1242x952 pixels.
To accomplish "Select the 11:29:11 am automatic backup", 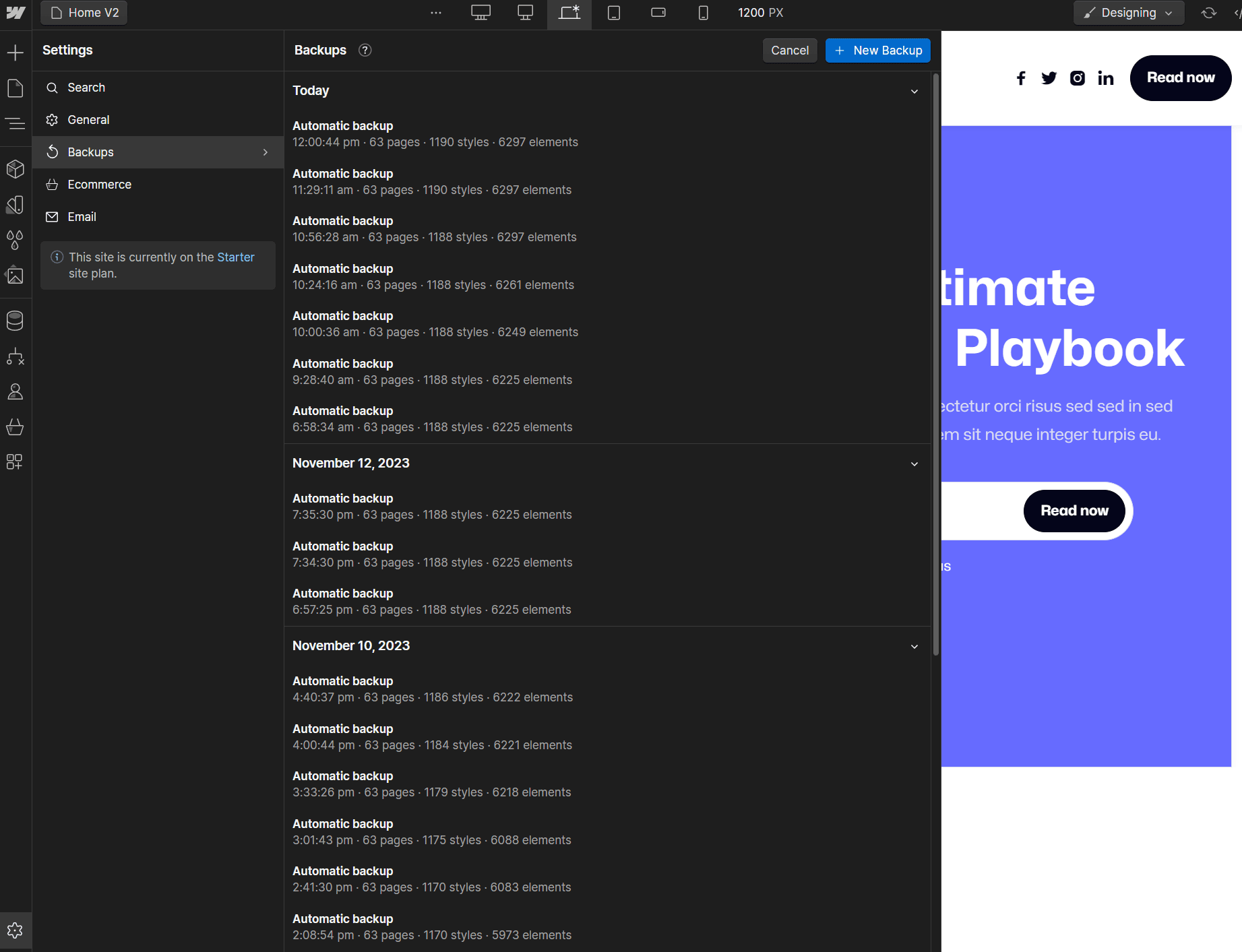I will [607, 182].
